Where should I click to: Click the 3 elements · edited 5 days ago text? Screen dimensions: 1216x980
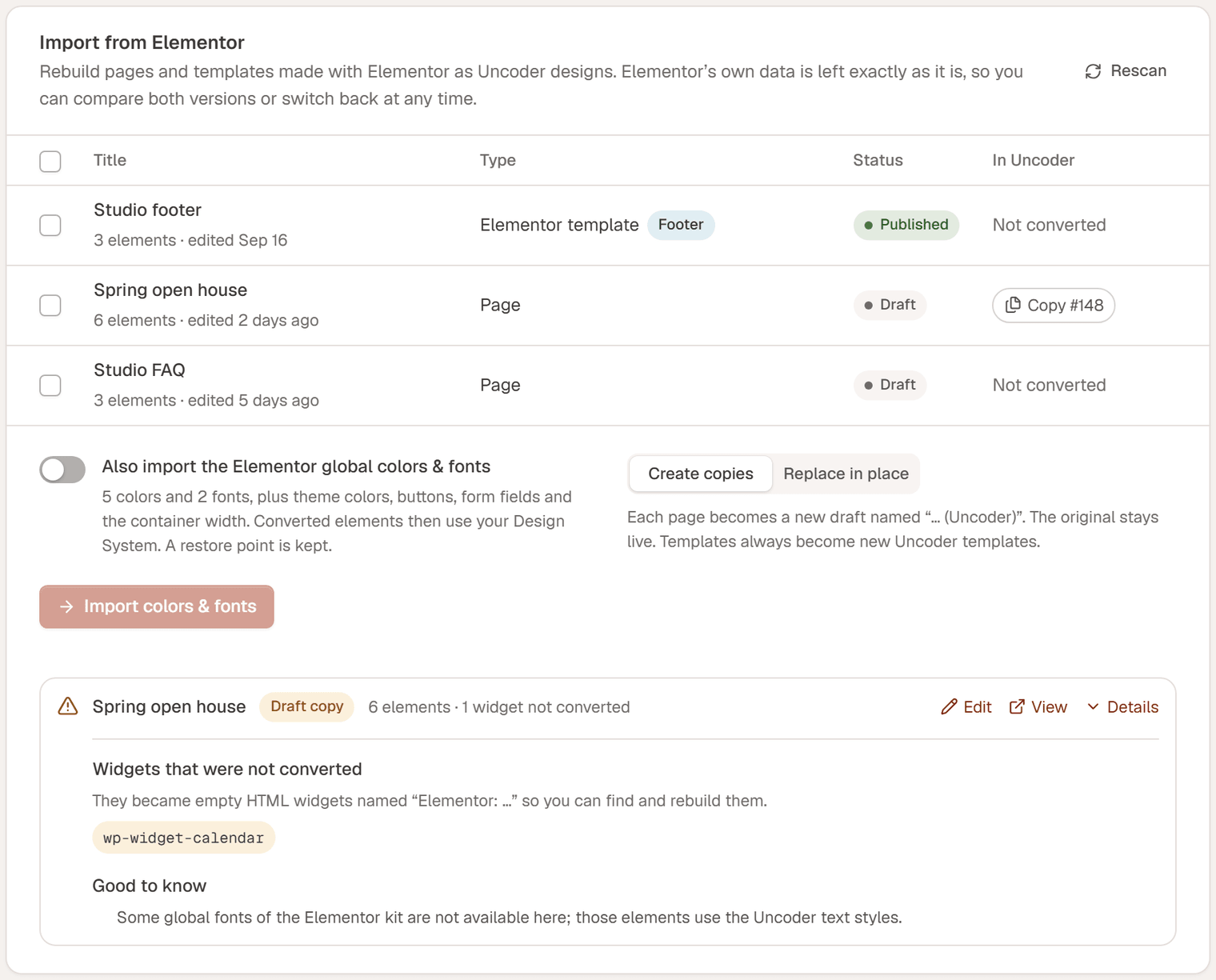[206, 400]
